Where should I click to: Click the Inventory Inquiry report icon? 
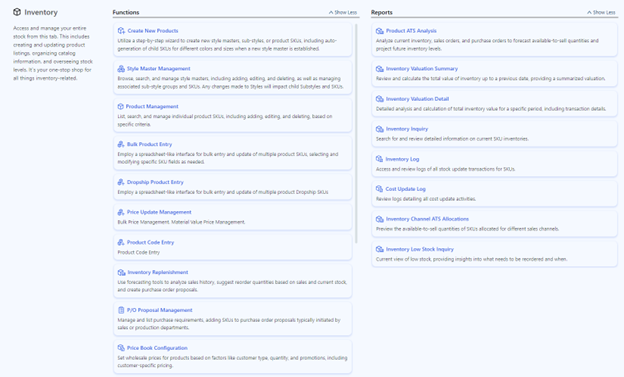click(x=380, y=129)
